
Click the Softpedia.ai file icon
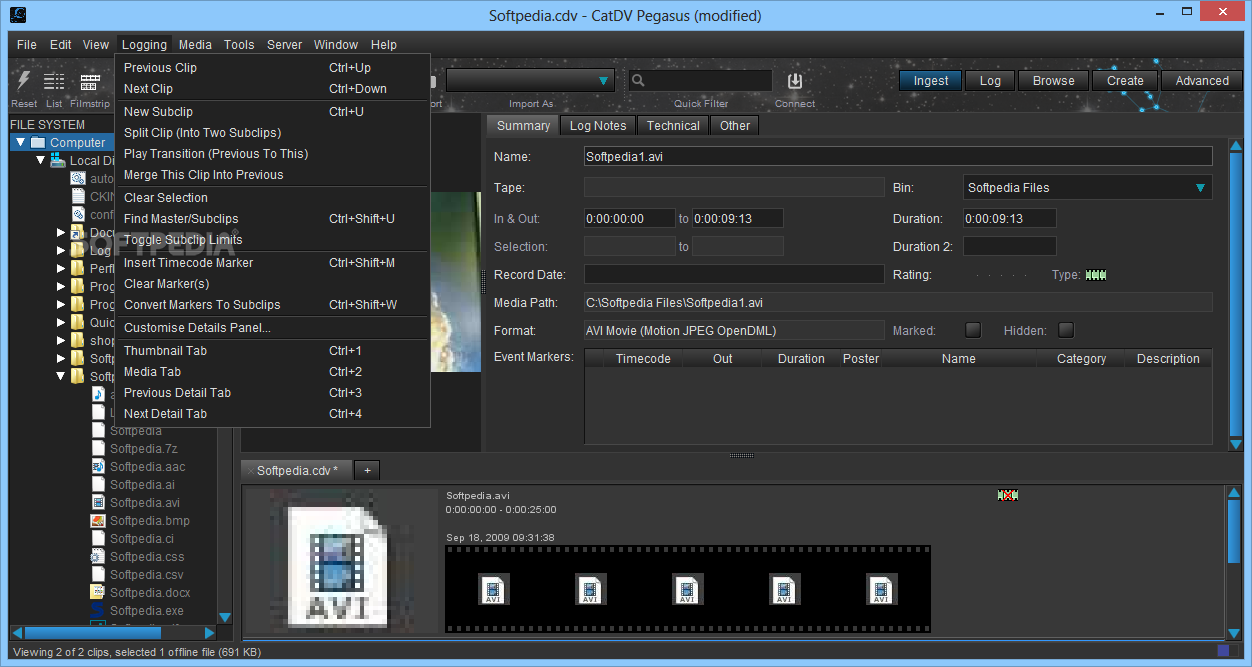(x=98, y=485)
